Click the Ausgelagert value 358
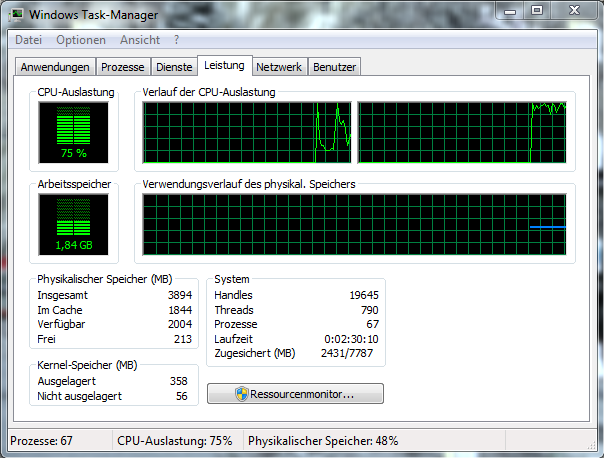Screen dimensions: 604x458 coord(179,381)
